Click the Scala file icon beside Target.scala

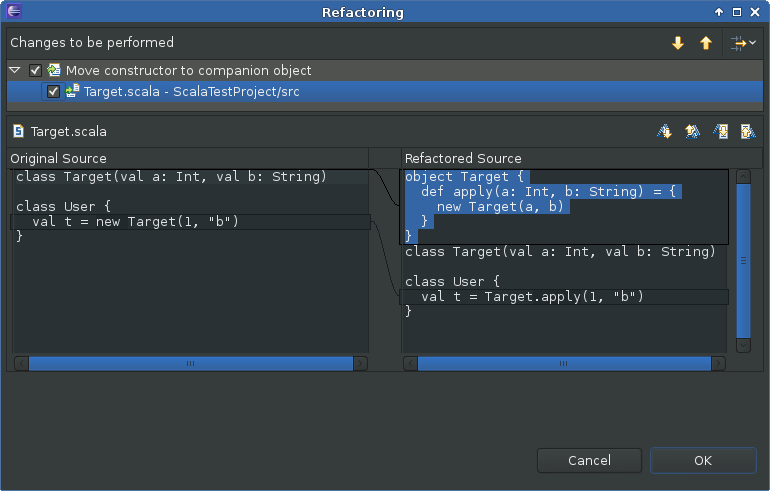pyautogui.click(x=18, y=131)
